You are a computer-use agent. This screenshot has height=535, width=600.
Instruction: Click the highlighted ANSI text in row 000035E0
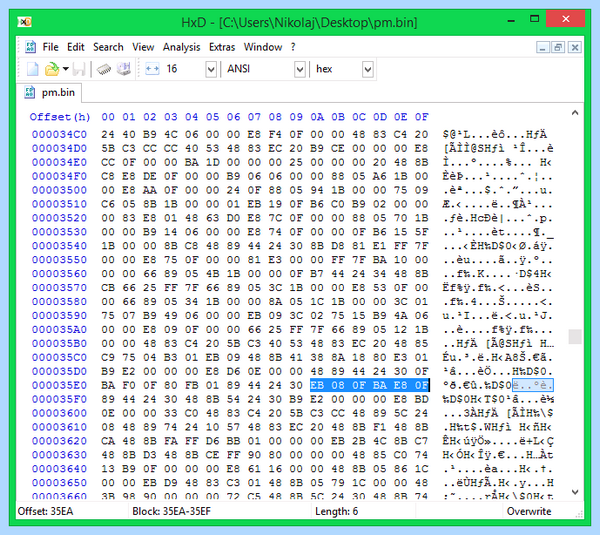533,385
